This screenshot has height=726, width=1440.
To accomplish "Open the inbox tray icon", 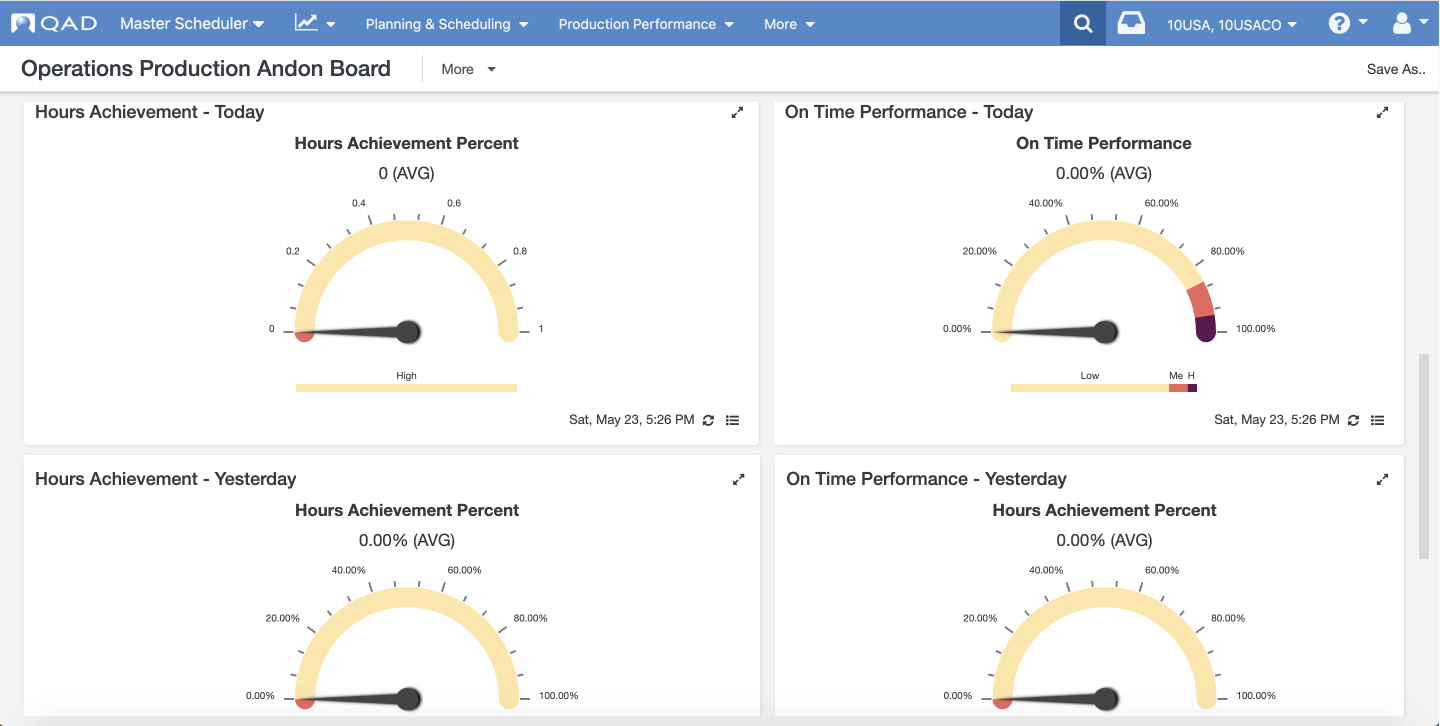I will coord(1131,23).
